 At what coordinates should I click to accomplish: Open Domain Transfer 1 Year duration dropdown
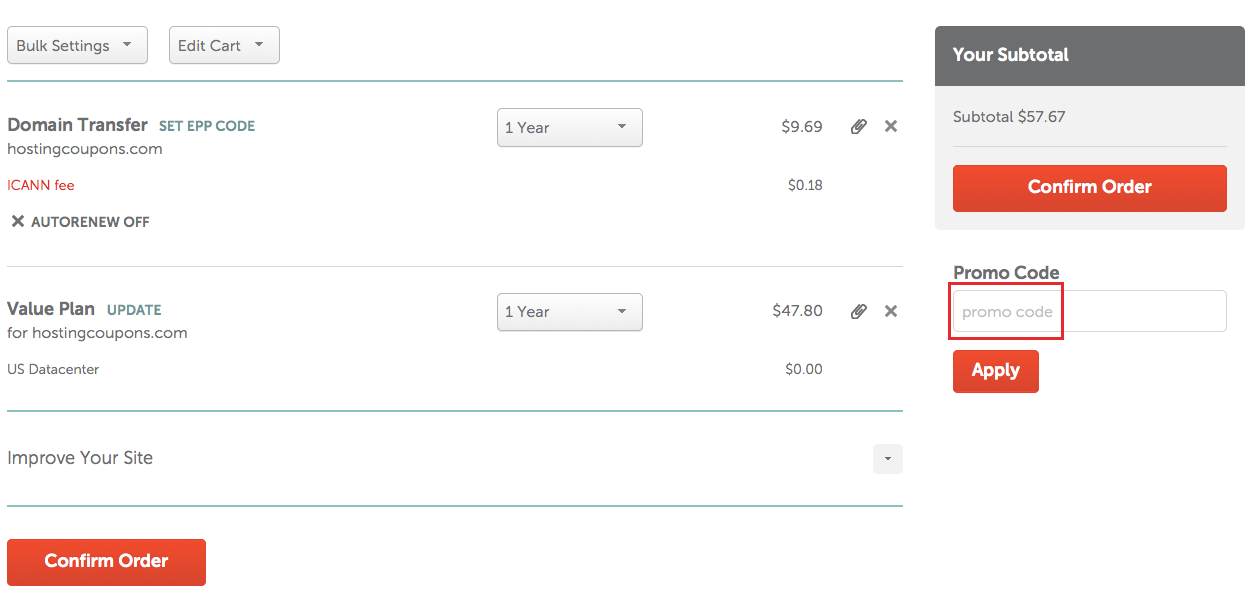[569, 128]
